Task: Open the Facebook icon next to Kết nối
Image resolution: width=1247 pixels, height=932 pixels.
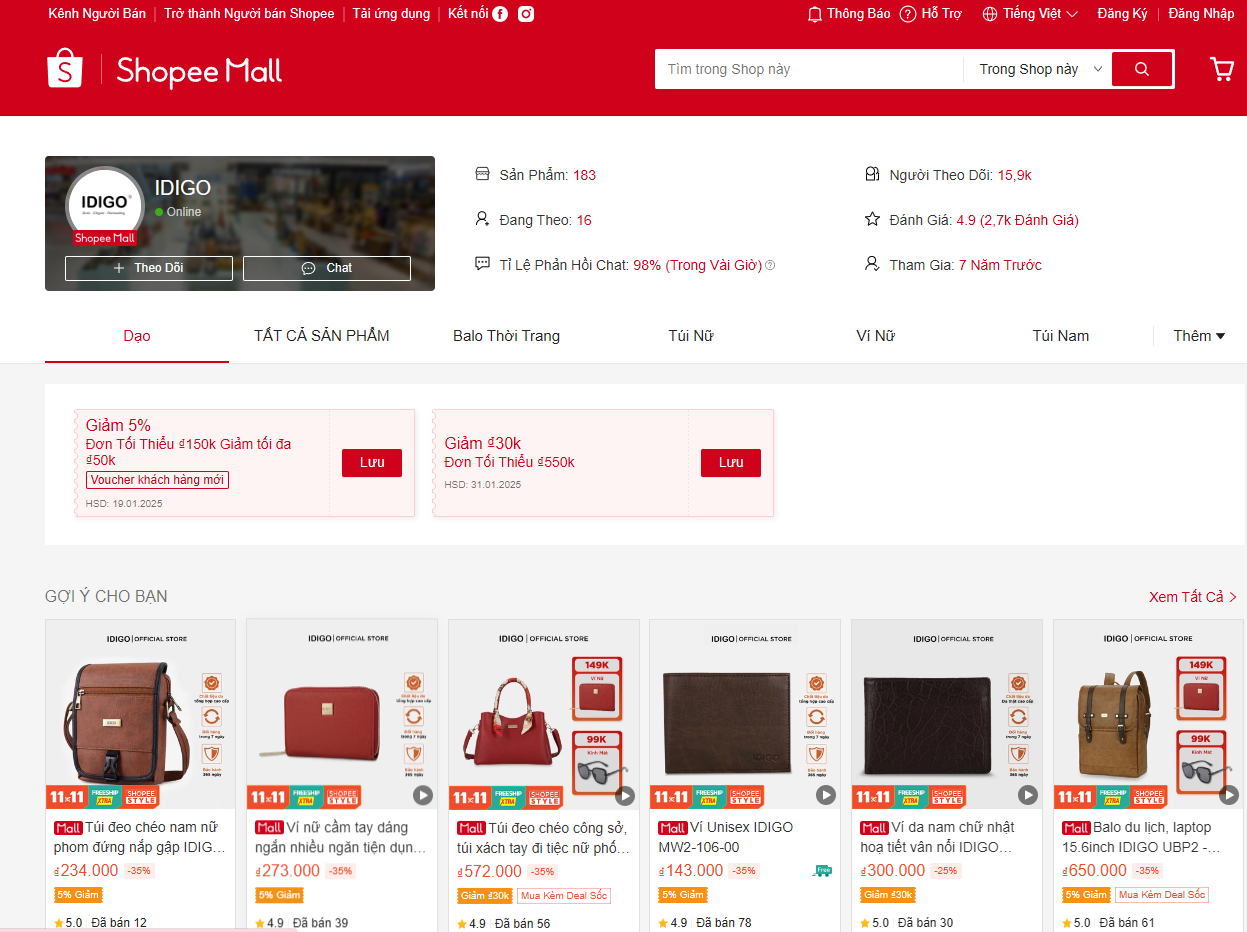Action: [500, 14]
